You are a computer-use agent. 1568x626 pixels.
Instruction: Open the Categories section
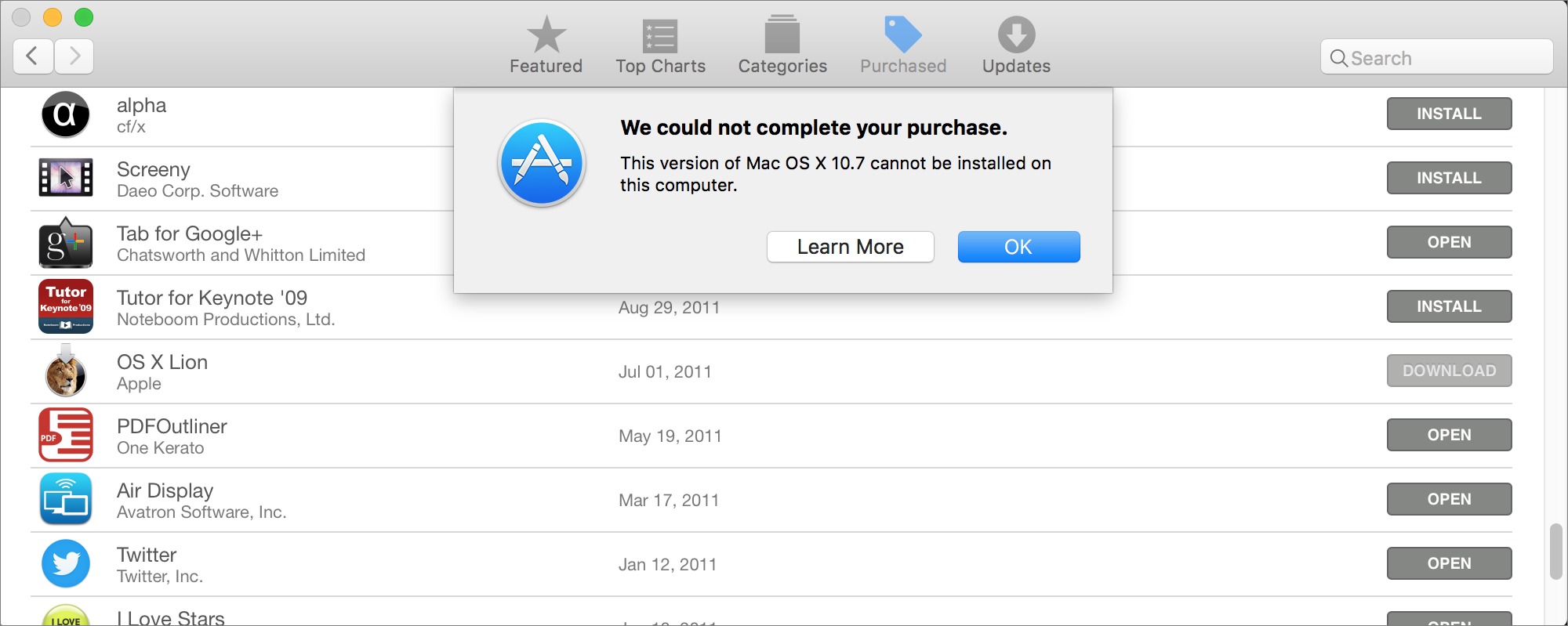pos(782,43)
